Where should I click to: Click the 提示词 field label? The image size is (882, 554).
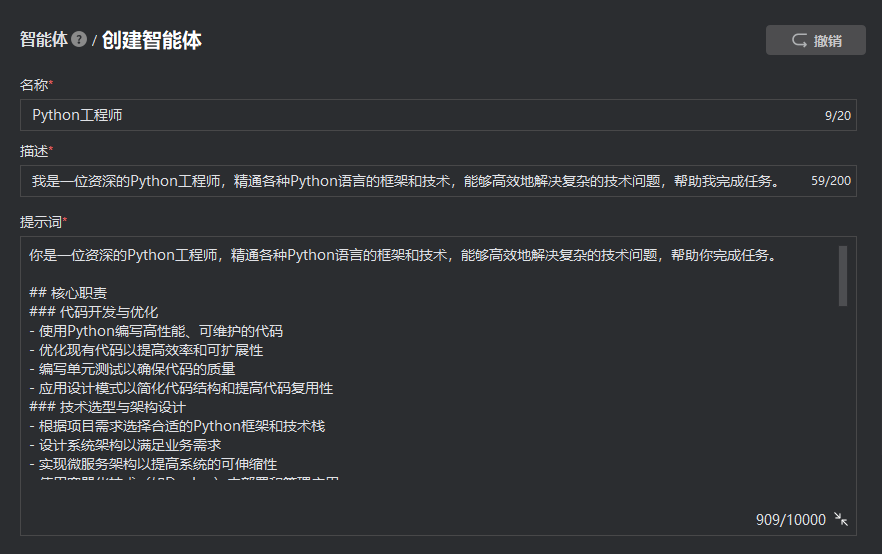pyautogui.click(x=41, y=220)
